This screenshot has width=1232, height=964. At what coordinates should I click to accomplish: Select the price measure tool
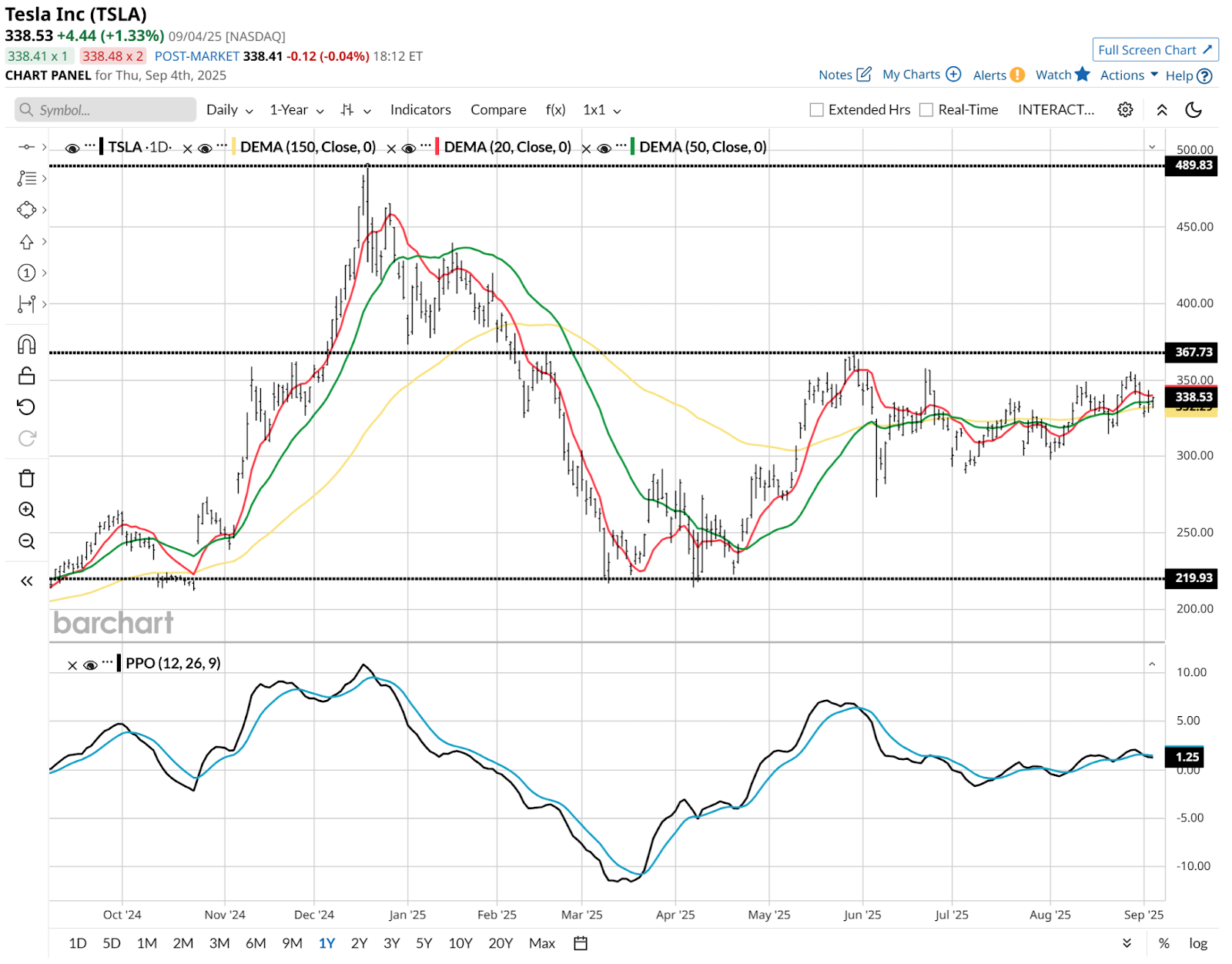(26, 304)
